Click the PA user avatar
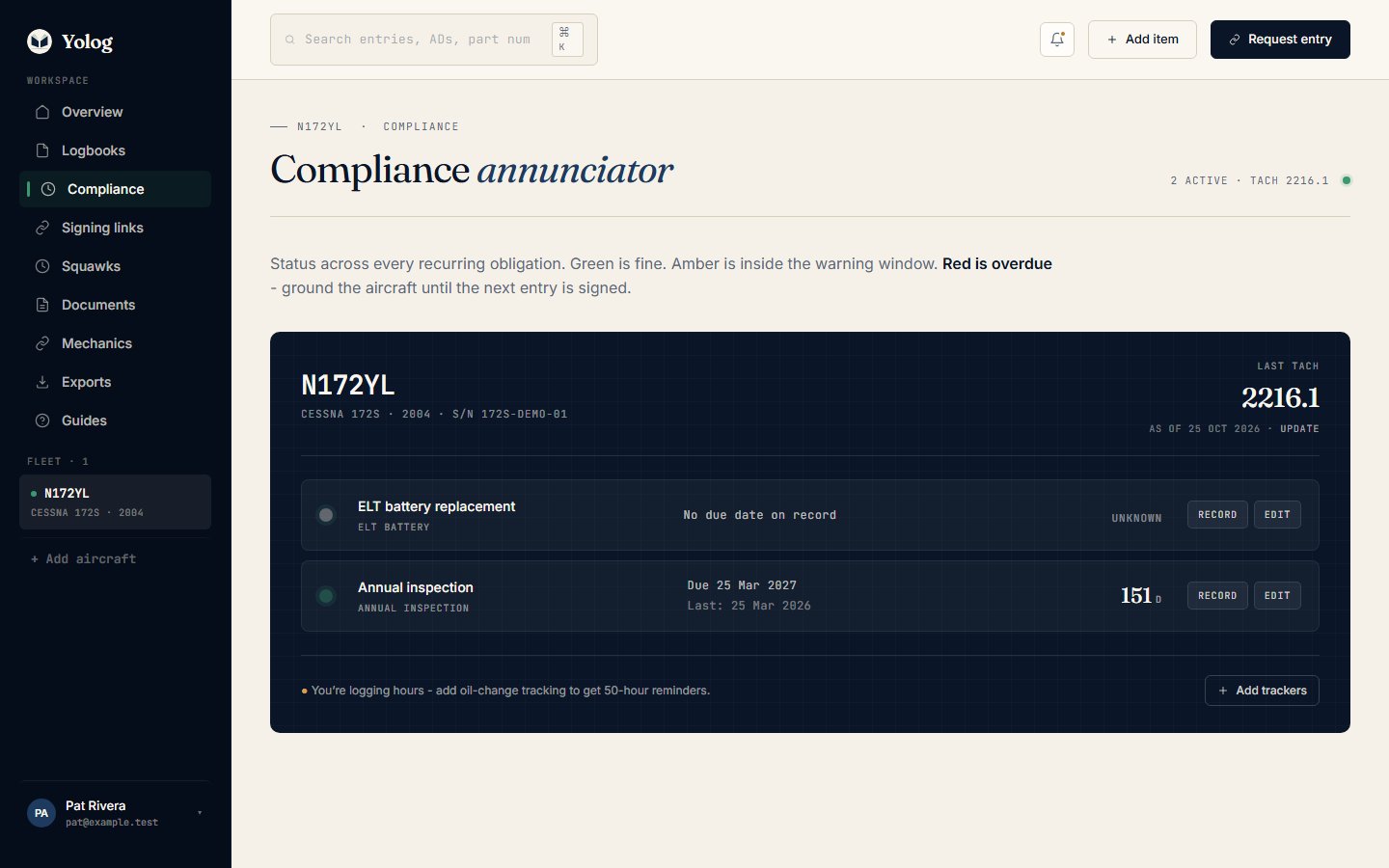 (x=41, y=813)
